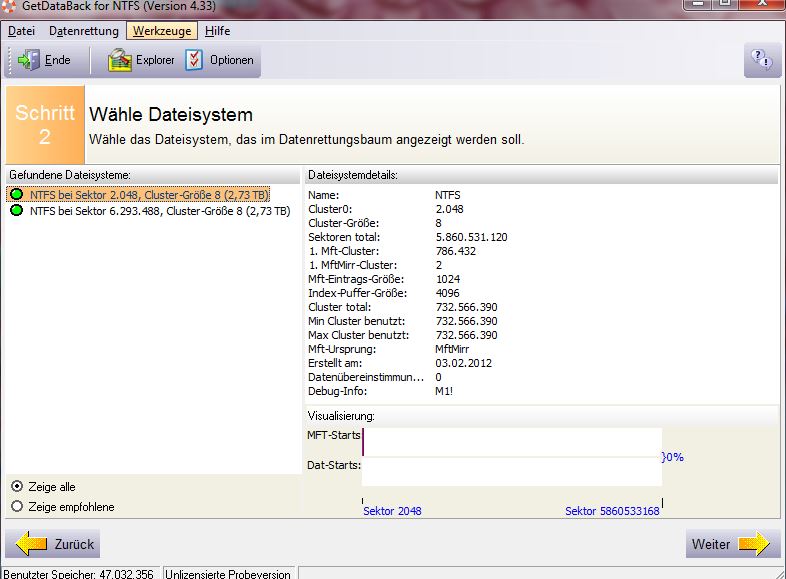Click Cluster-Größe value 8

point(439,223)
